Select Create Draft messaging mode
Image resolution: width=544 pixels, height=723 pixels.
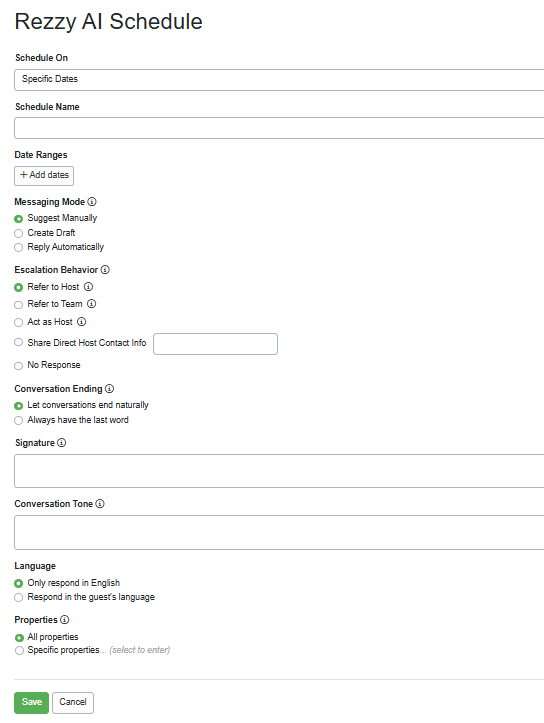18,233
